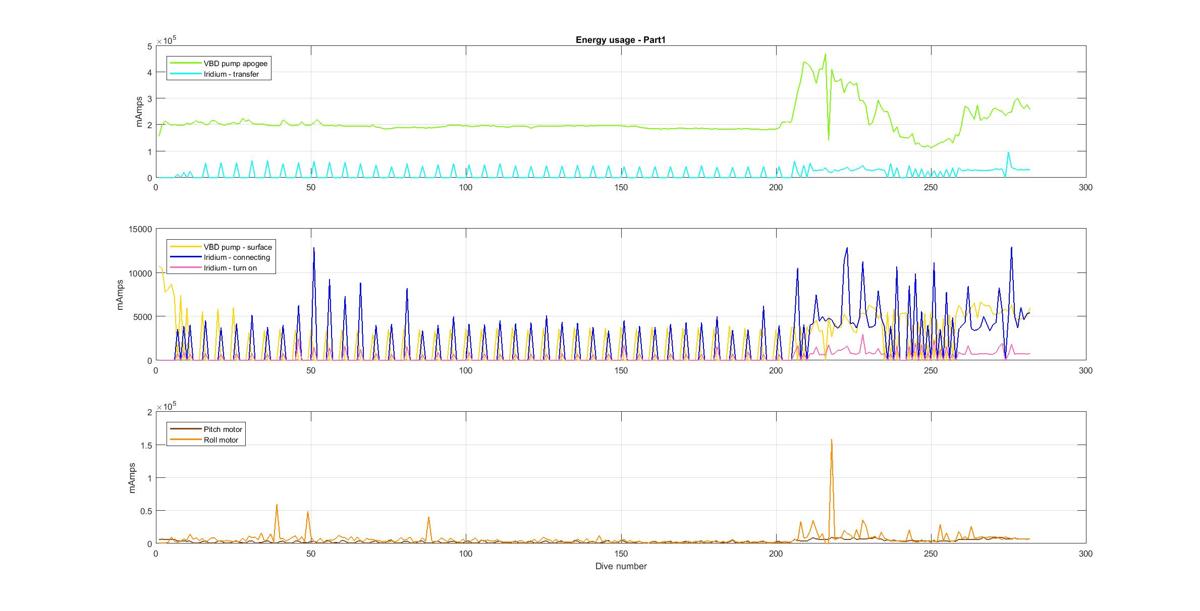Click the '1.5' tick on bottom plot
The height and width of the screenshot is (611, 1200).
tap(144, 445)
